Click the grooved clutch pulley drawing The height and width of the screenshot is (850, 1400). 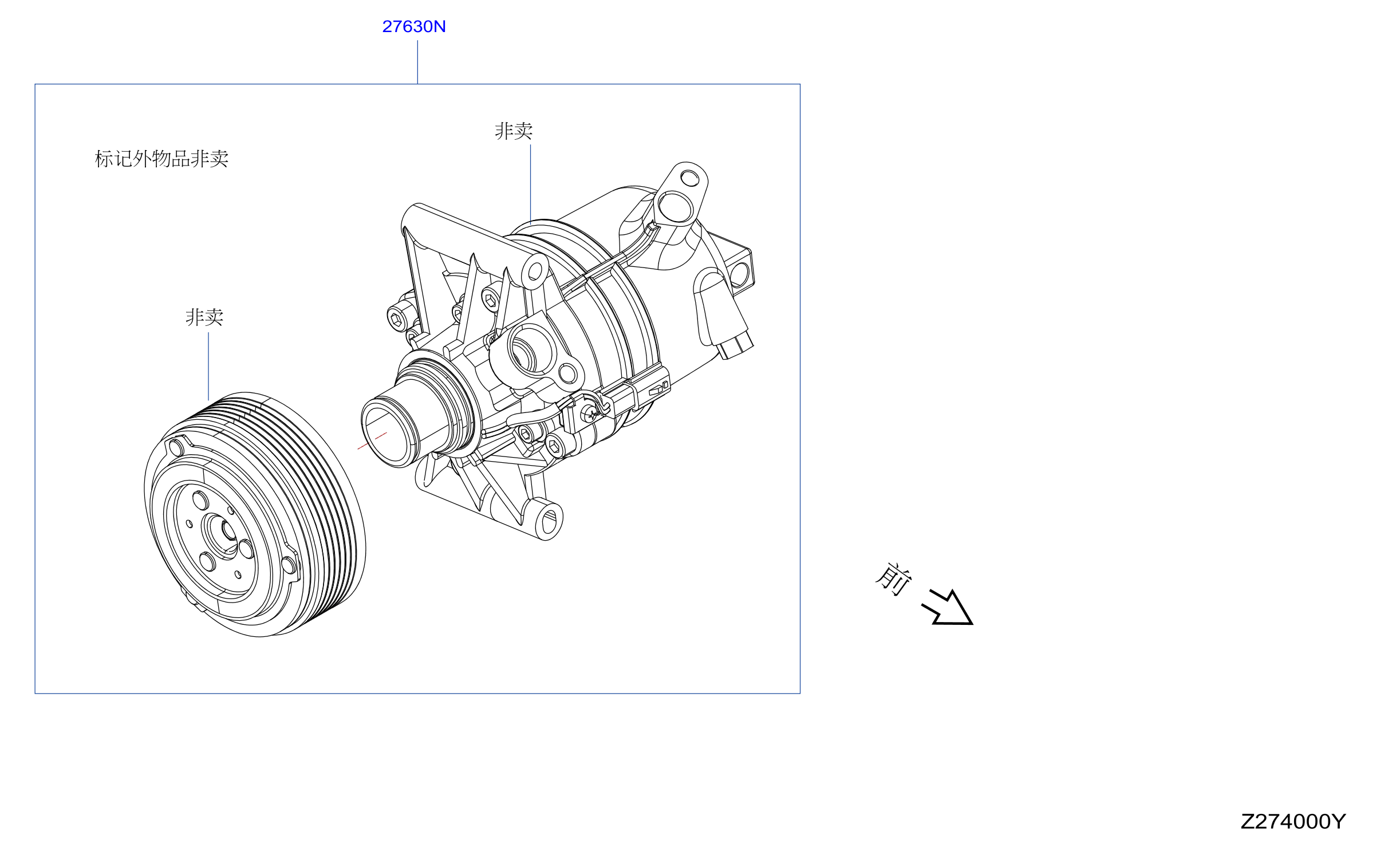(255, 514)
